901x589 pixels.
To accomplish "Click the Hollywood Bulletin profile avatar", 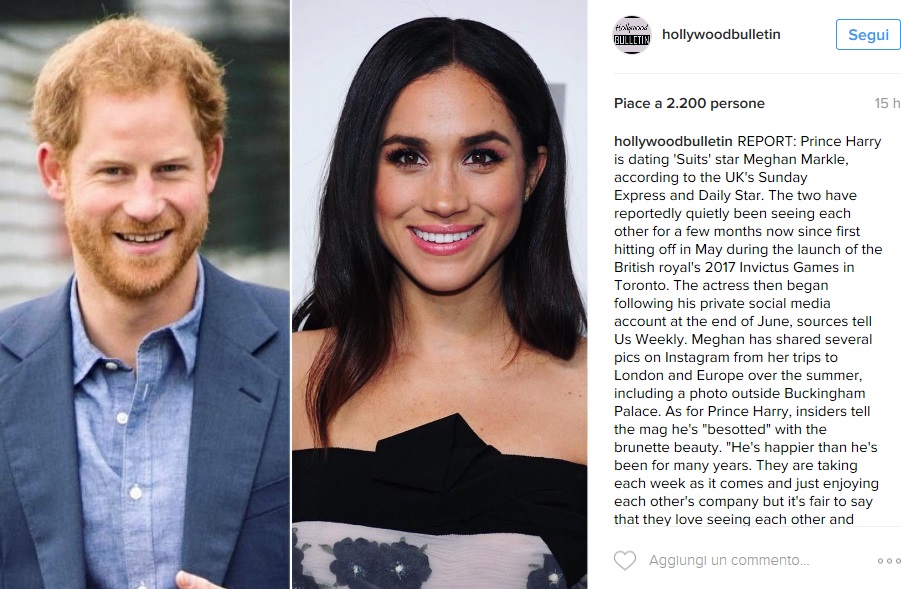I will (x=632, y=34).
